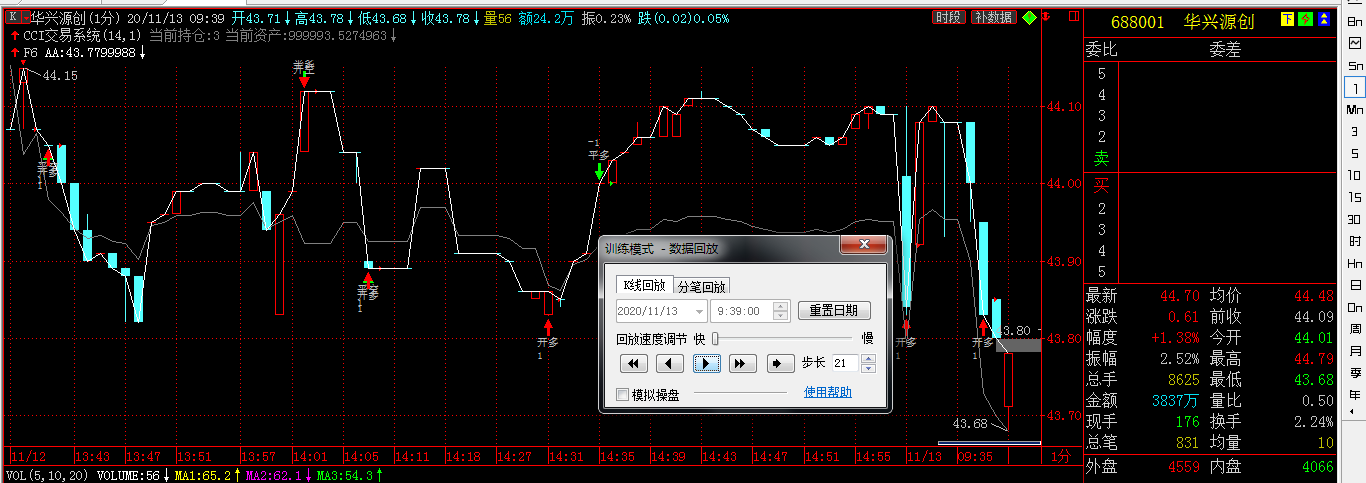Click the 重置日期 button
Image resolution: width=1366 pixels, height=483 pixels.
[x=834, y=311]
